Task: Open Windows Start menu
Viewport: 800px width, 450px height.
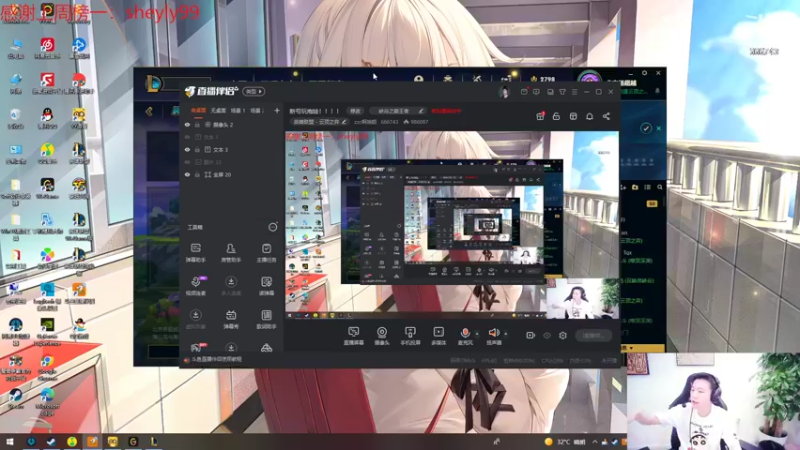Action: click(x=9, y=441)
